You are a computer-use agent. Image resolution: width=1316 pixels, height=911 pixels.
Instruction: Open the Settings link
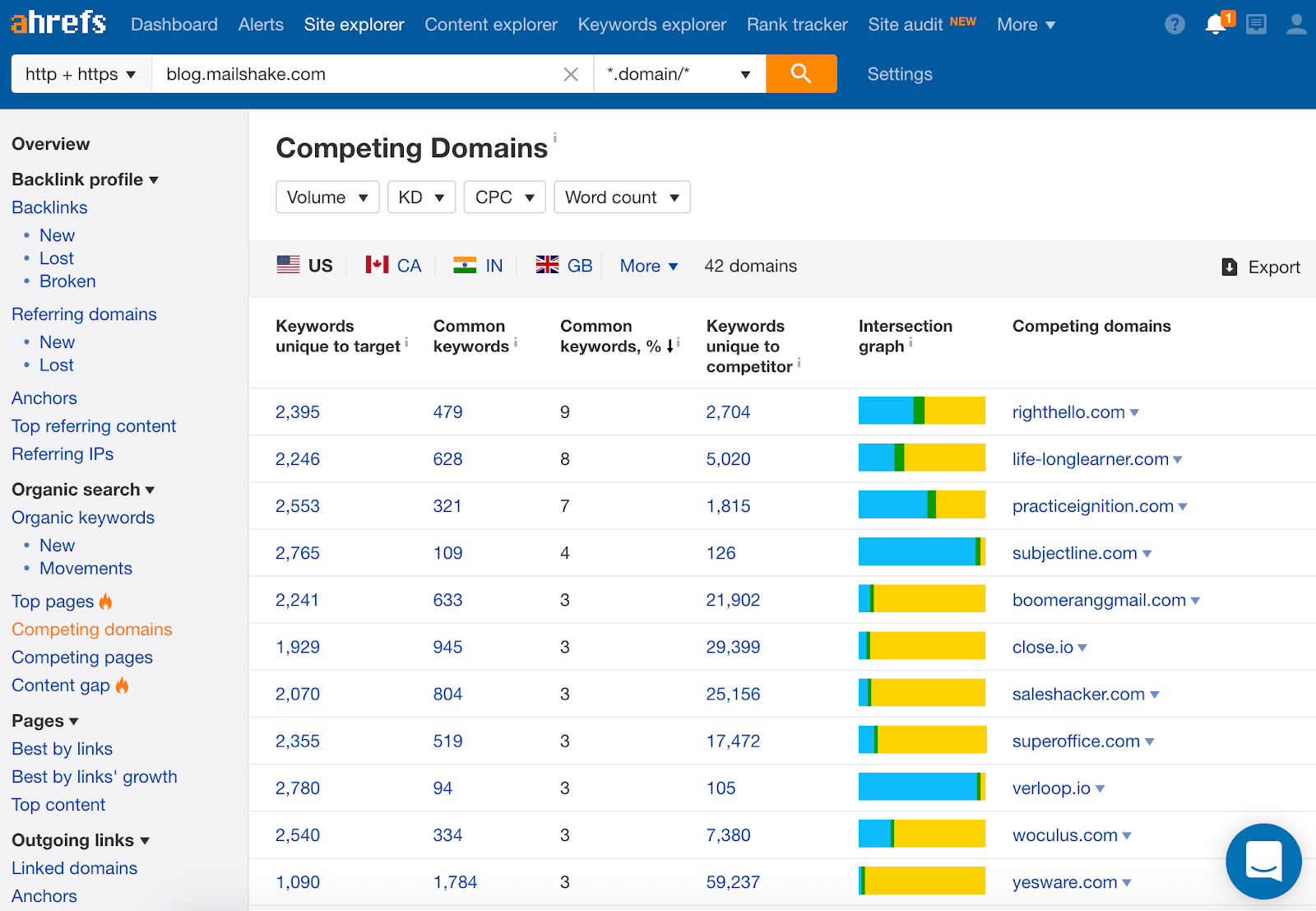(898, 73)
